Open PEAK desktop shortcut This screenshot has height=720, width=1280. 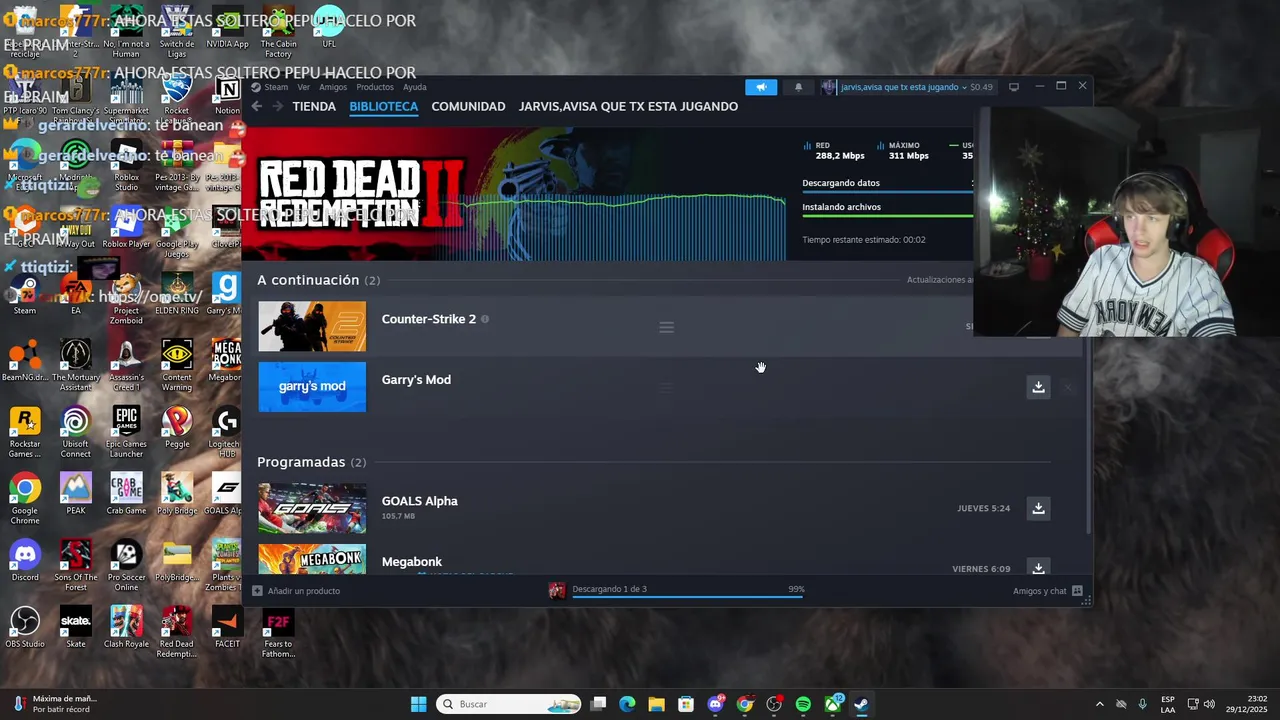click(x=75, y=493)
